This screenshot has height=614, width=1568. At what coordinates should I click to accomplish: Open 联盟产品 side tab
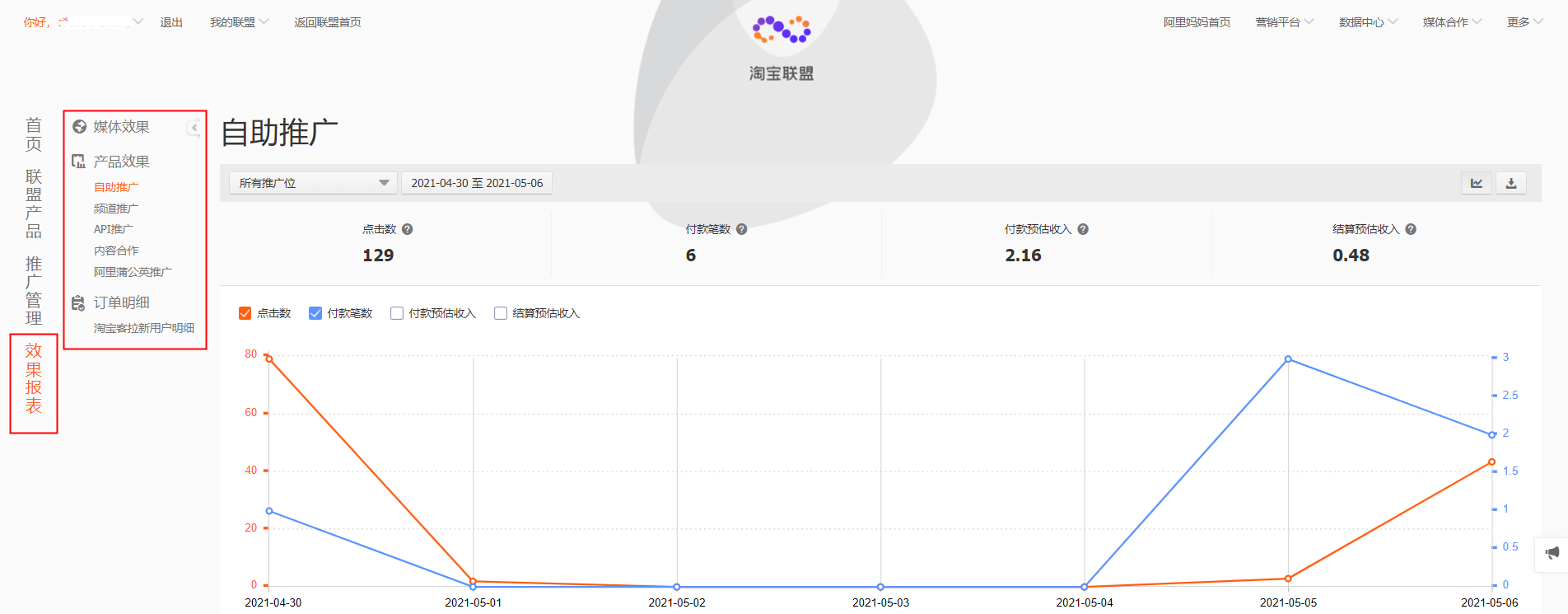click(x=34, y=204)
